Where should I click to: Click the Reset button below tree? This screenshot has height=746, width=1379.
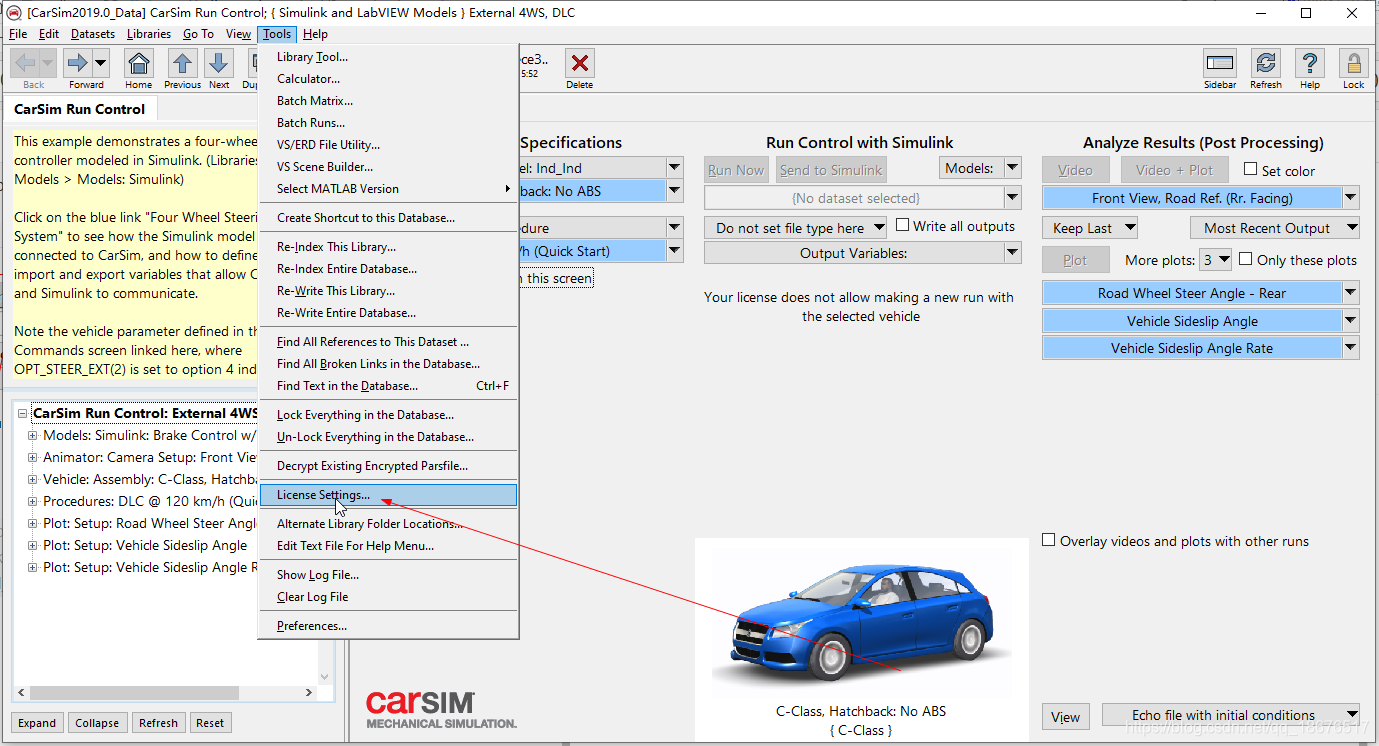[x=210, y=723]
